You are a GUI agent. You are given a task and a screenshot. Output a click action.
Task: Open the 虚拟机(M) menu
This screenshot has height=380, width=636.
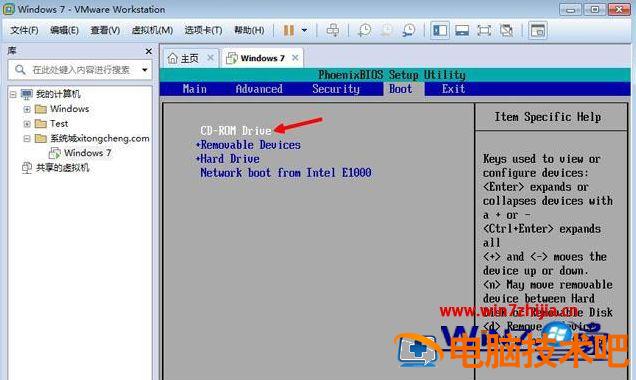152,30
